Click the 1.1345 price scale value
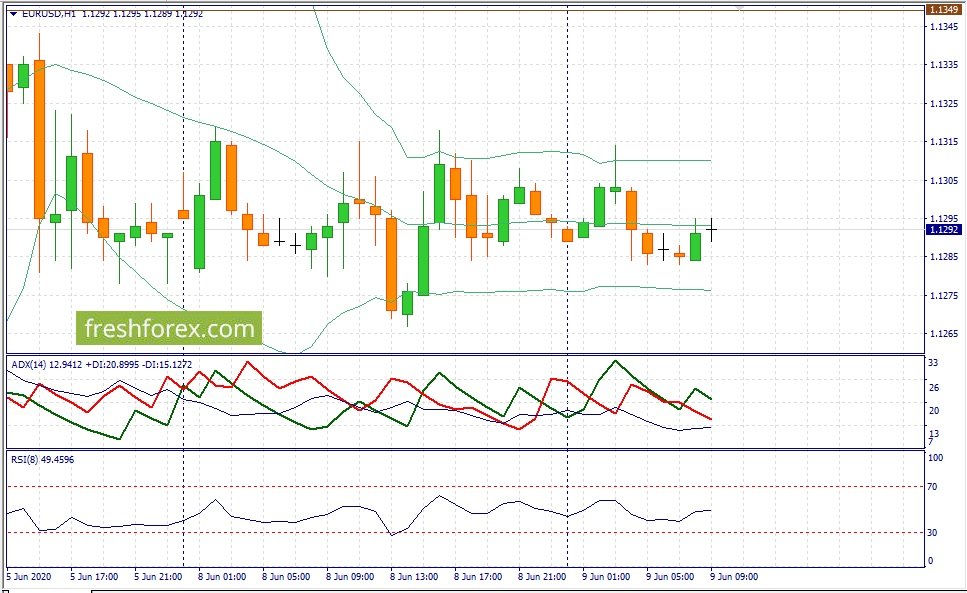 (944, 27)
